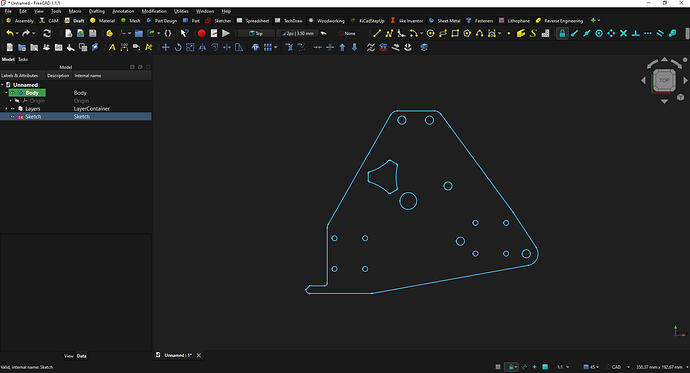Collapse the Unnamed document tree node
690x373 pixels.
pos(3,85)
